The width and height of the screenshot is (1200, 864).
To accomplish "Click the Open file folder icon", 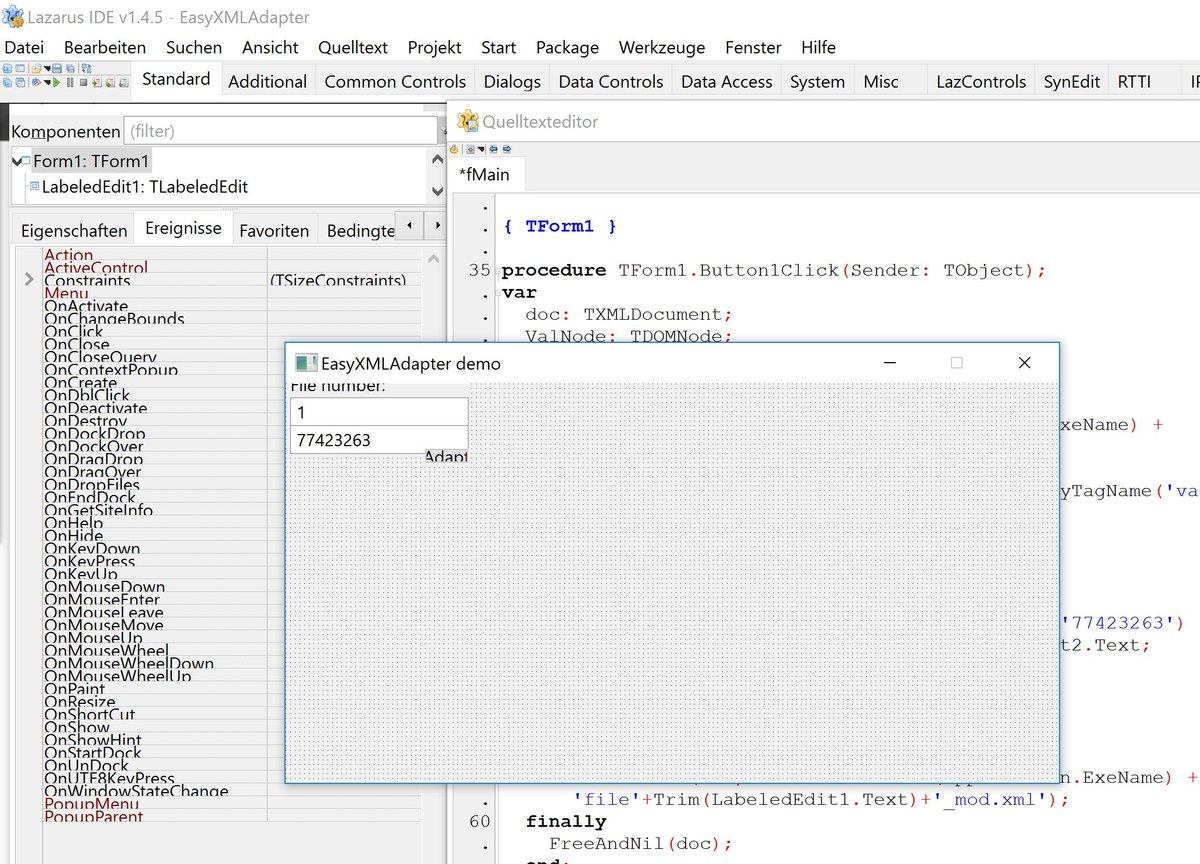I will pos(37,68).
